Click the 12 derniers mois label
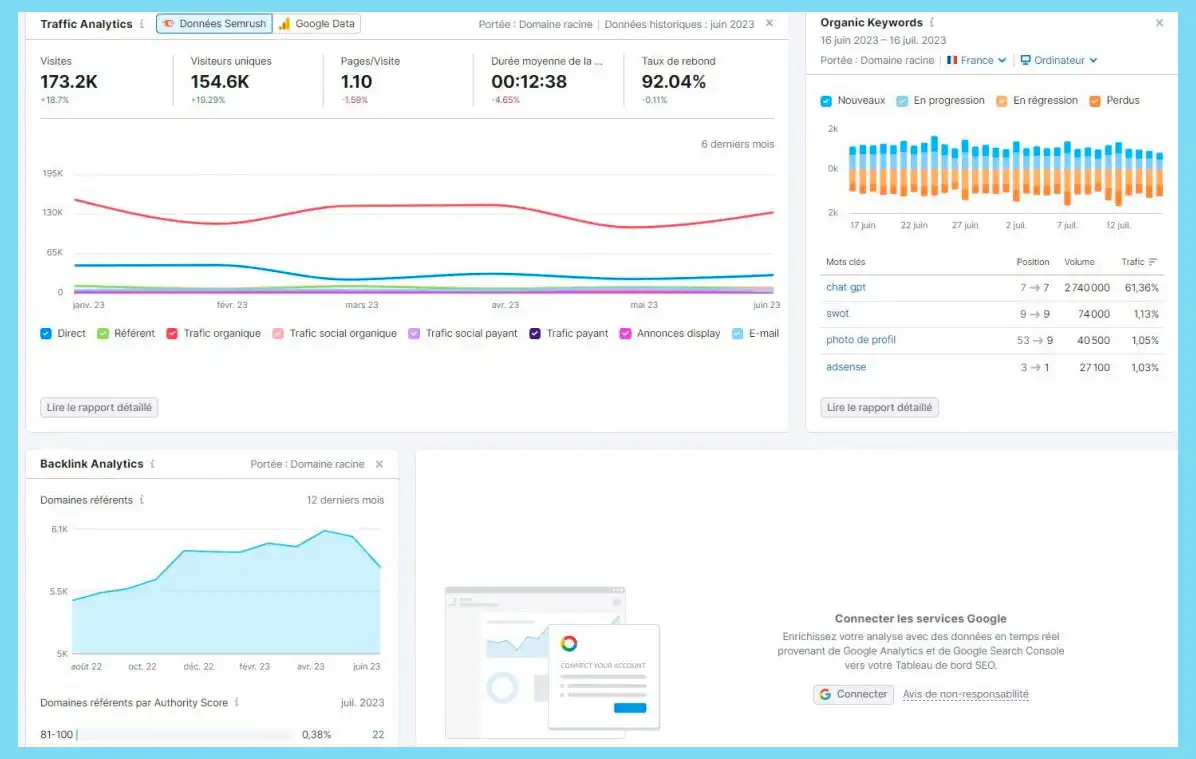 [x=346, y=500]
